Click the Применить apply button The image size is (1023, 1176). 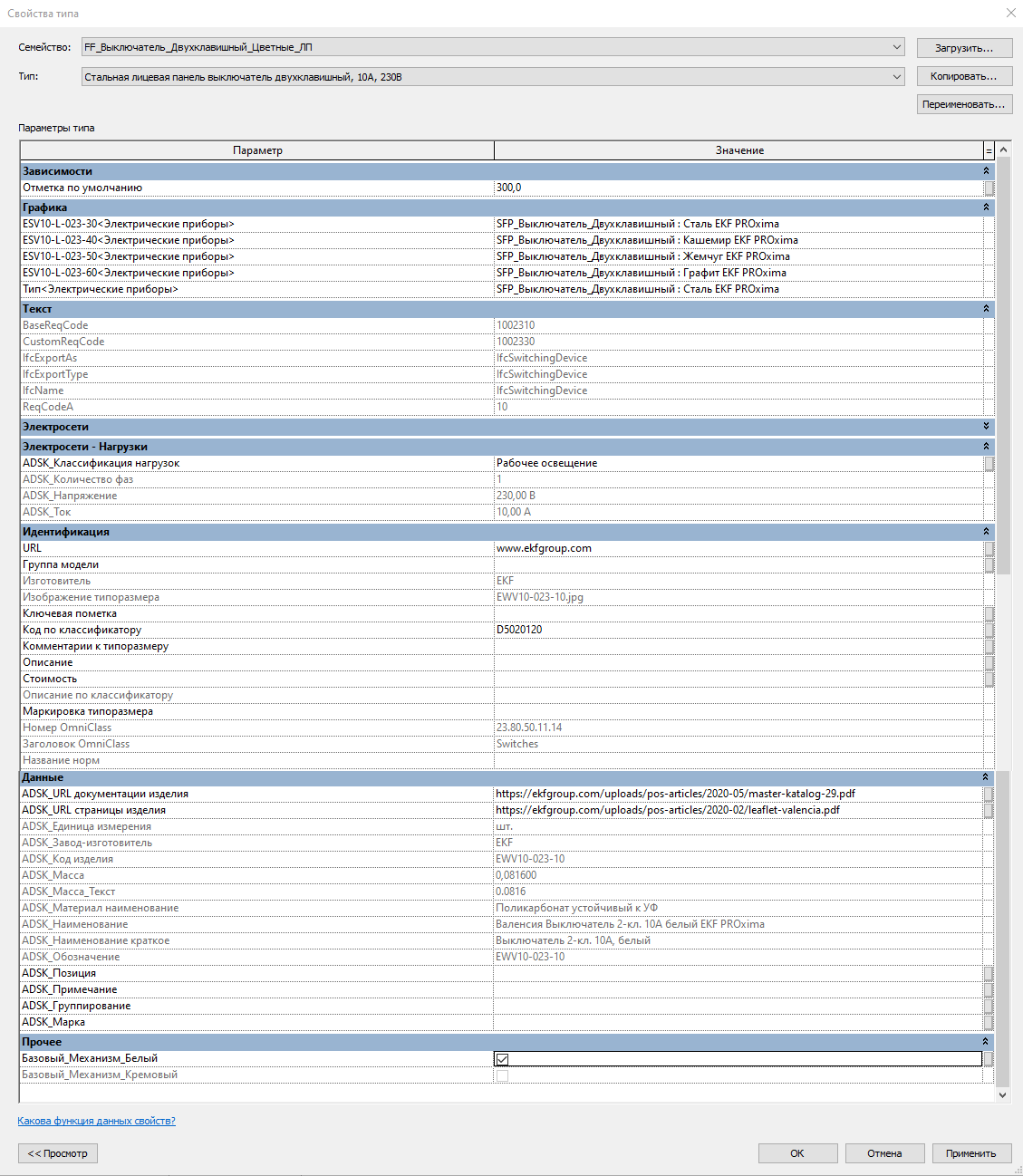point(971,1153)
